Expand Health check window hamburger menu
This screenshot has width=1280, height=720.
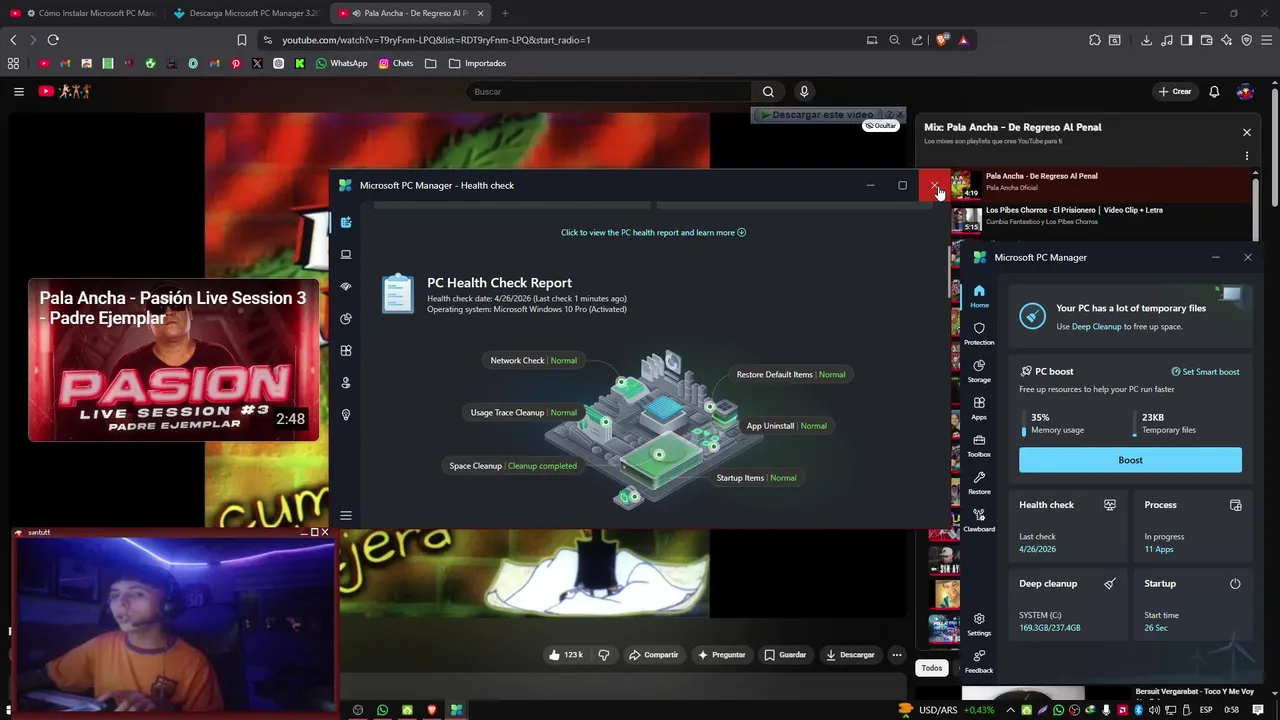(346, 516)
